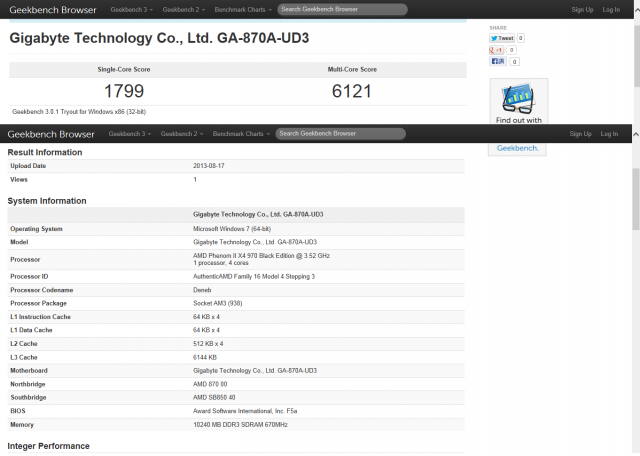Click the 'System Information' heading
The height and width of the screenshot is (456, 640).
pyautogui.click(x=47, y=201)
